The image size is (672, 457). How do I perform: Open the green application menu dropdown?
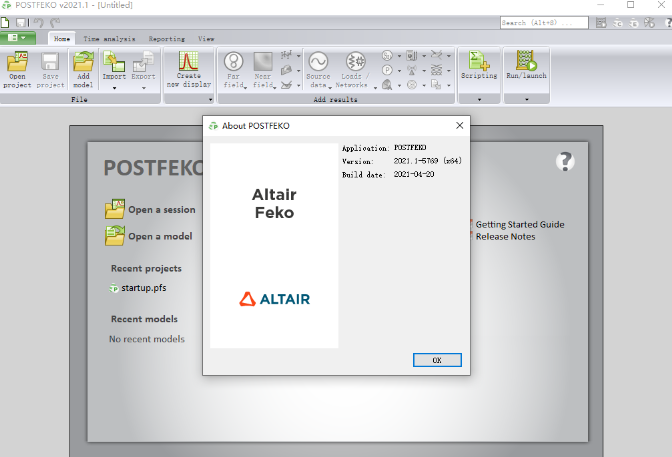click(x=19, y=38)
